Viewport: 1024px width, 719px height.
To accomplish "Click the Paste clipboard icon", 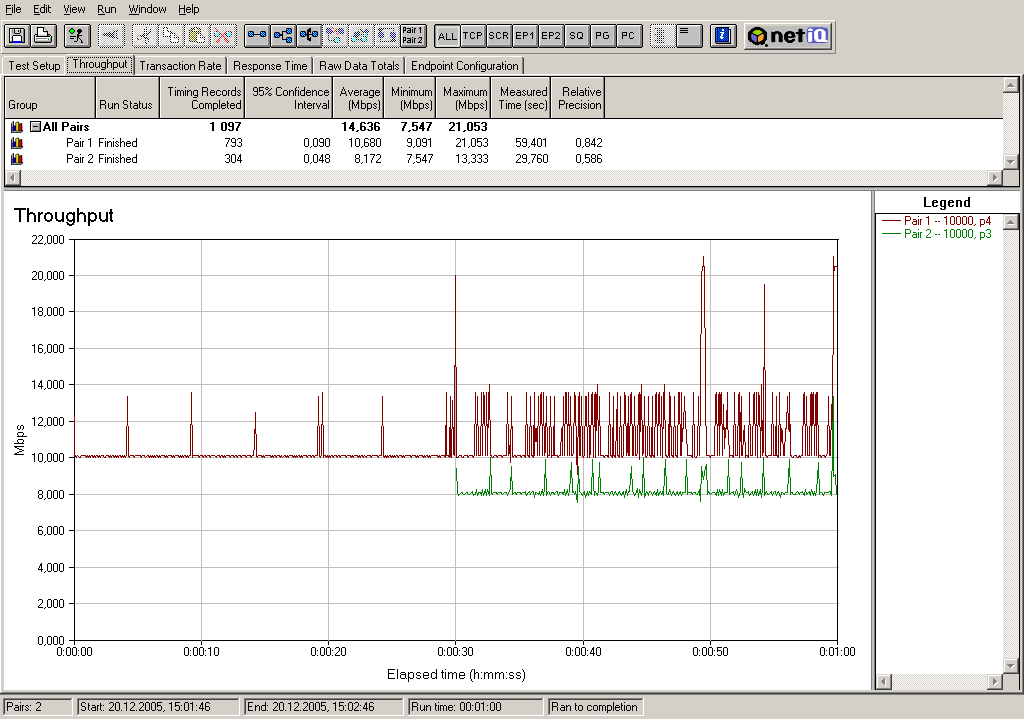I will [198, 36].
